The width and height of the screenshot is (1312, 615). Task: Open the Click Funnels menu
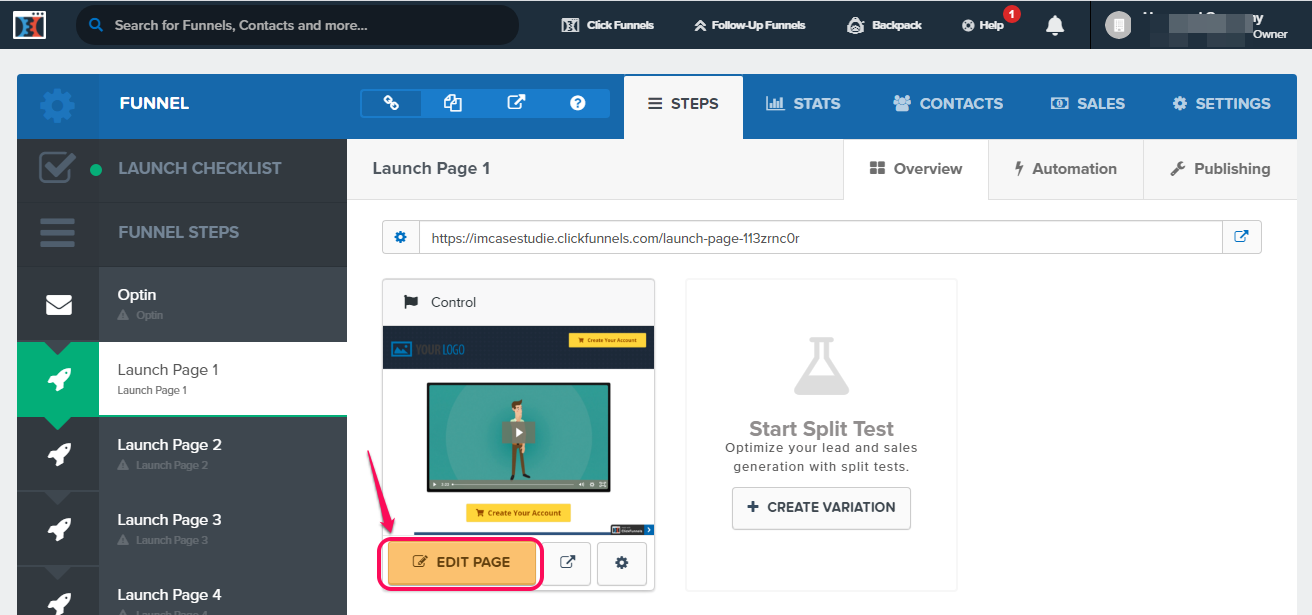point(608,25)
